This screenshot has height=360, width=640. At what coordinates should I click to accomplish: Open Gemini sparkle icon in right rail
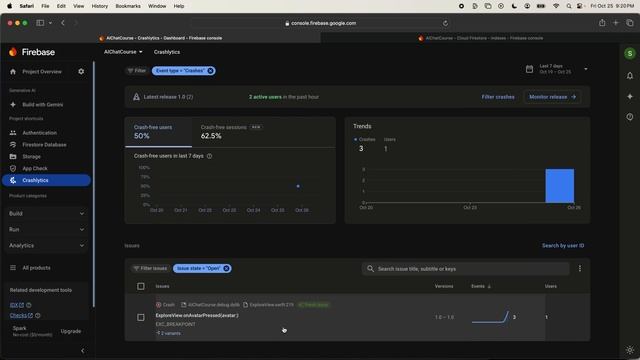coord(630,96)
